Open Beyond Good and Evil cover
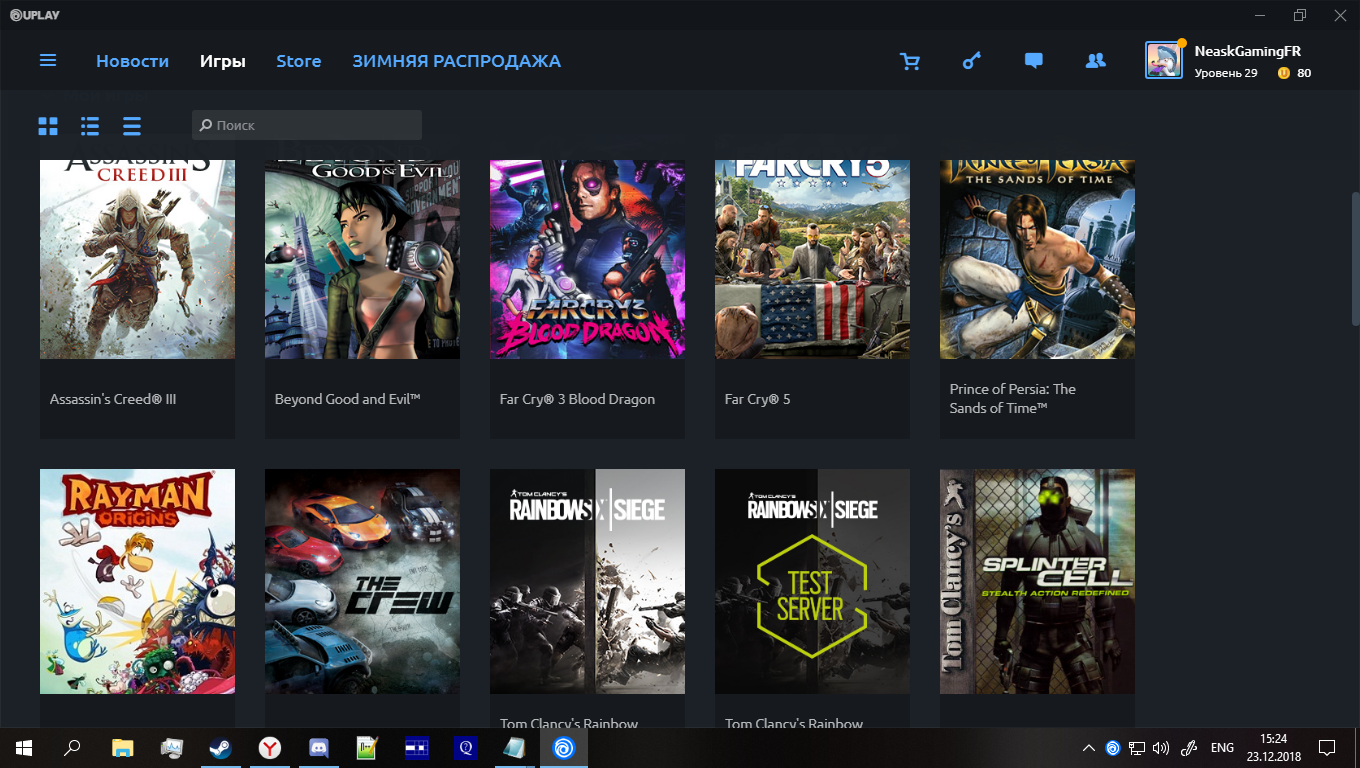The height and width of the screenshot is (768, 1360). (362, 259)
